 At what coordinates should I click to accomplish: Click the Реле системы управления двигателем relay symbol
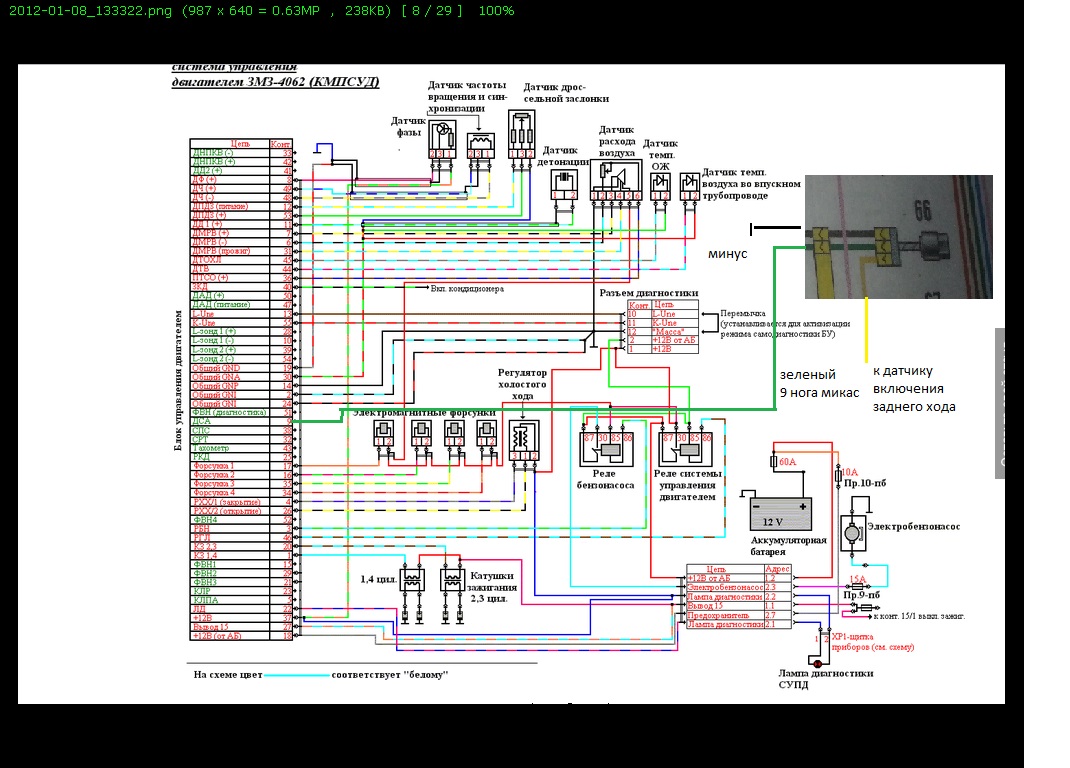[685, 449]
